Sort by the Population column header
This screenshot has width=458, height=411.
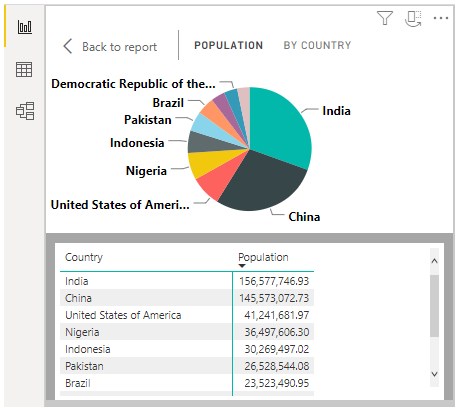click(263, 257)
